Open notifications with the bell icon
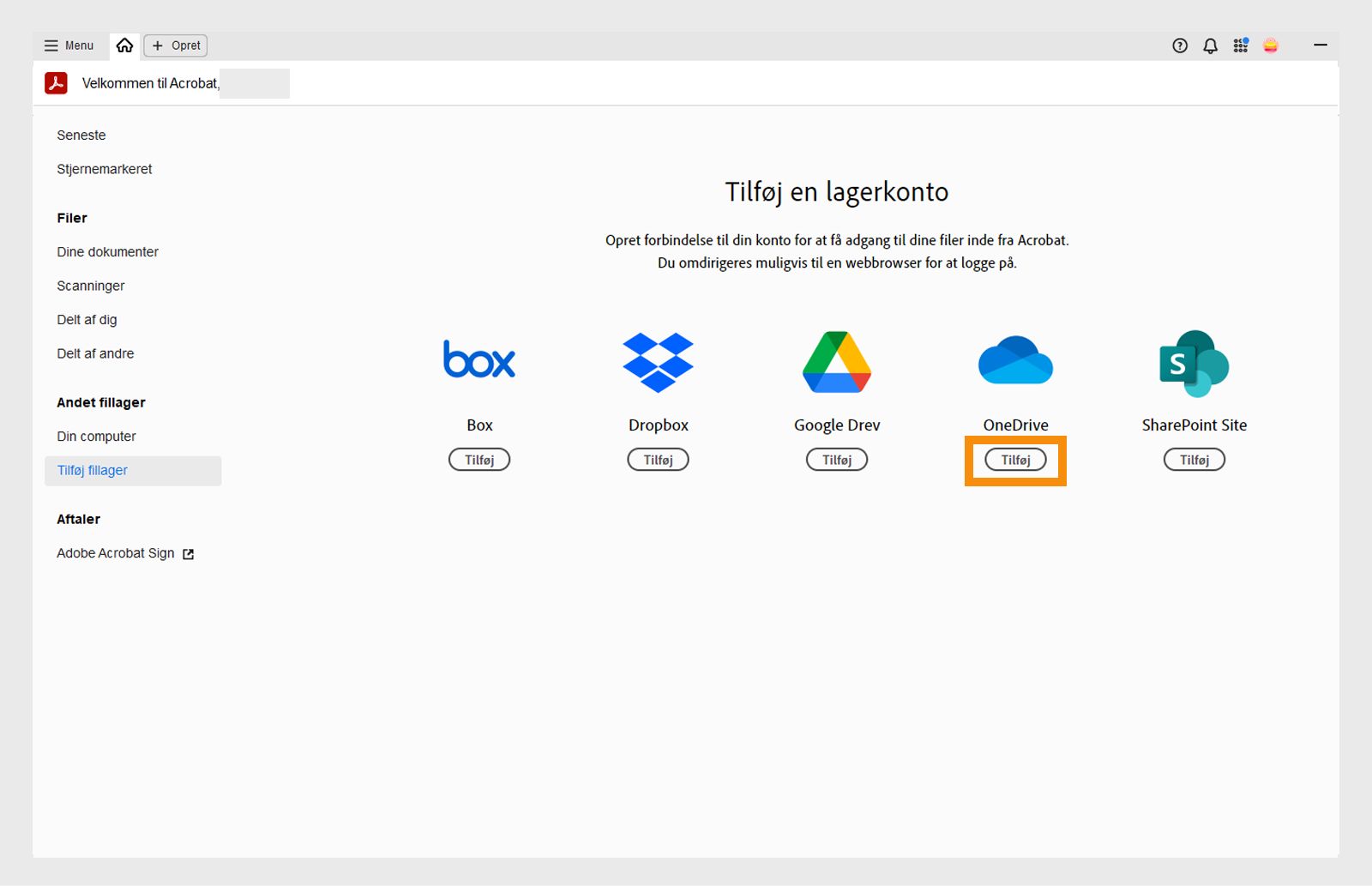The width and height of the screenshot is (1372, 886). pyautogui.click(x=1210, y=45)
